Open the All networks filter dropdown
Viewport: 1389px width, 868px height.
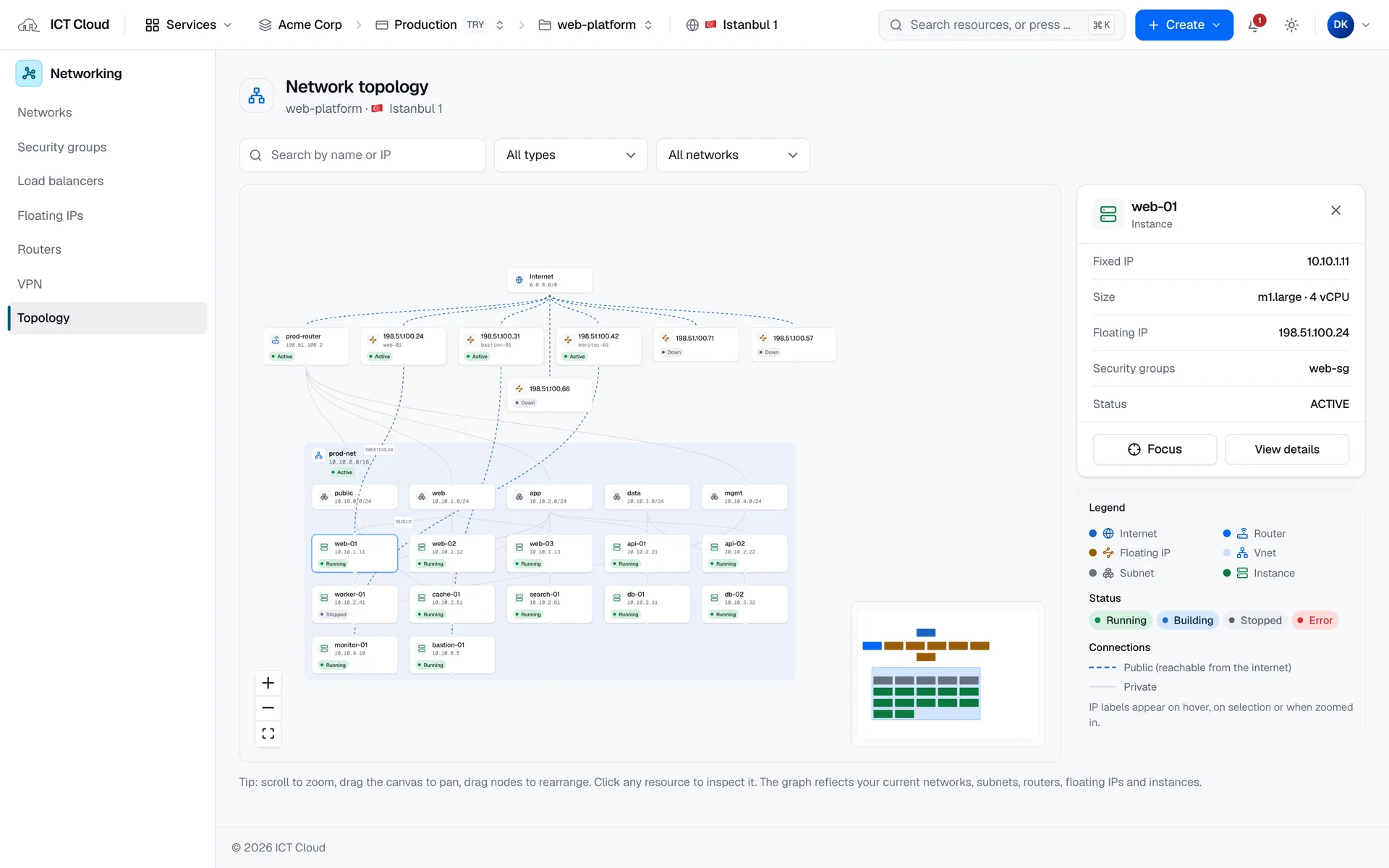[x=733, y=155]
